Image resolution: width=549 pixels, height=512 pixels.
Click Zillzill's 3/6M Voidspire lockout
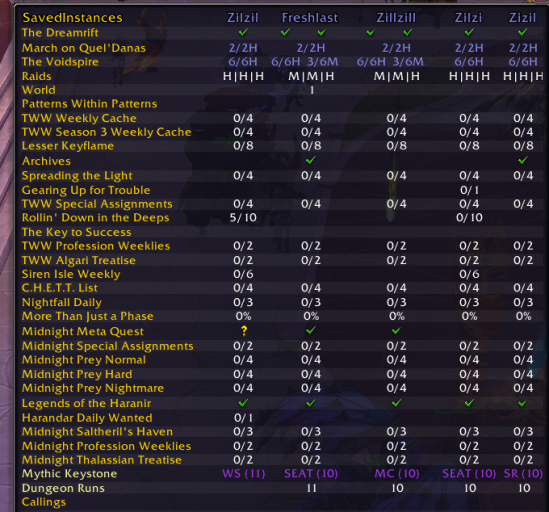(x=408, y=62)
